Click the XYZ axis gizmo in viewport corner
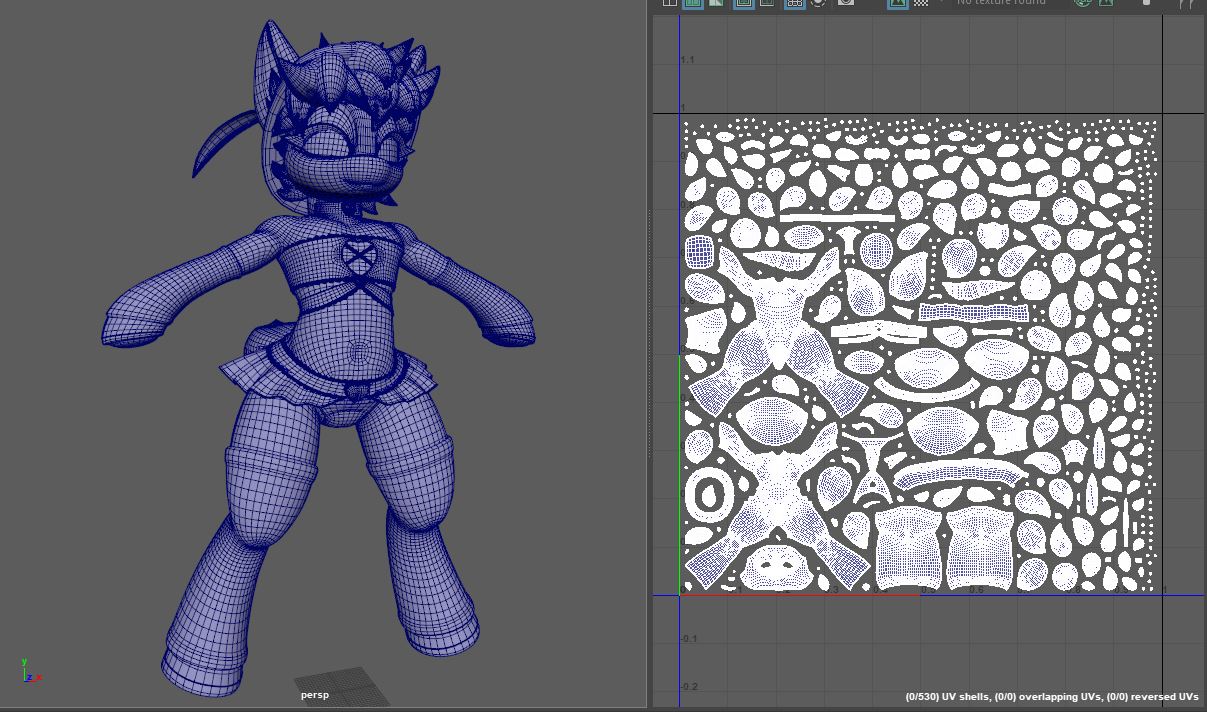Screen dimensions: 1207x712 tap(28, 671)
